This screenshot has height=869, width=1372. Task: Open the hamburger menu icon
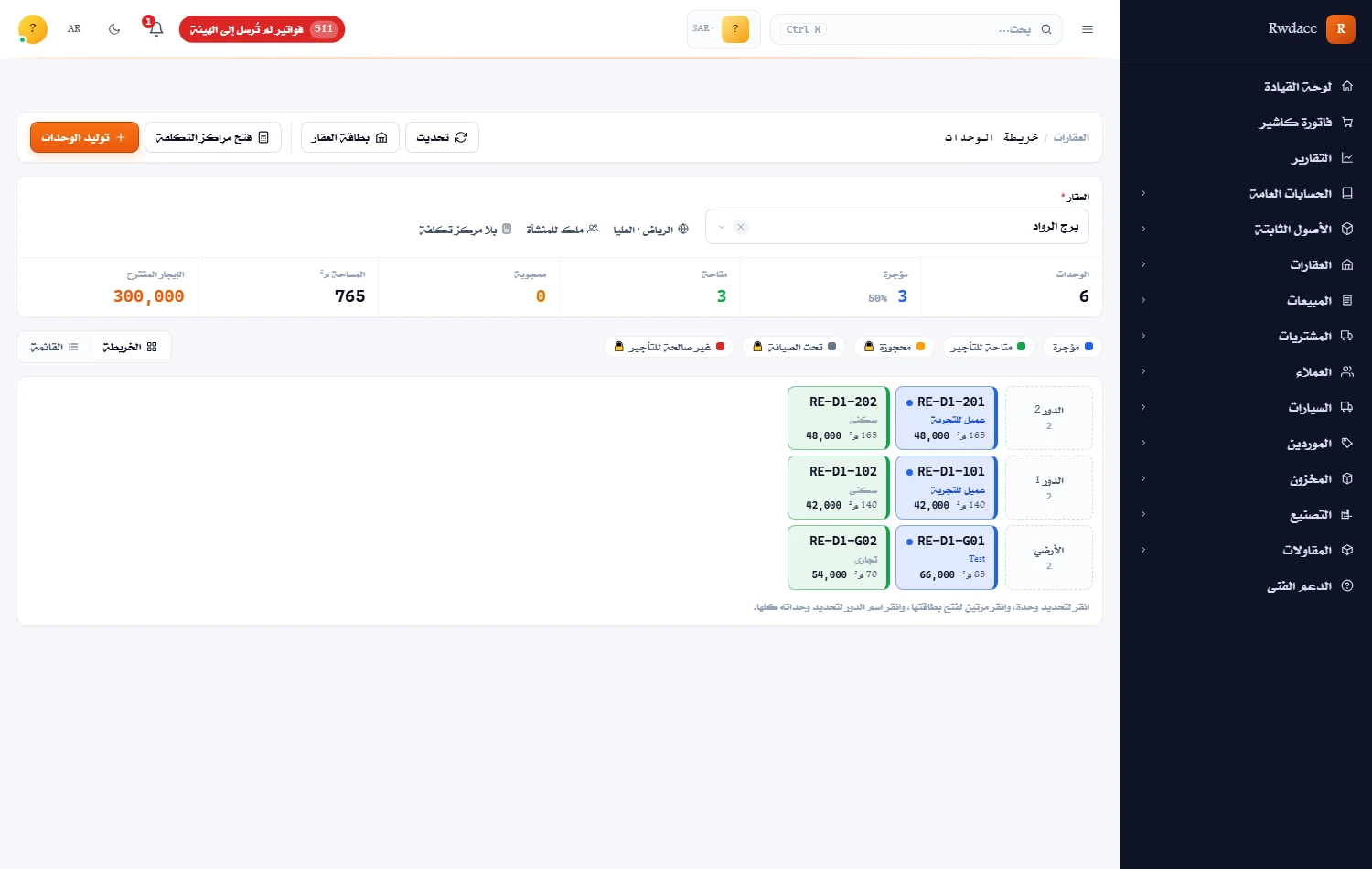point(1088,29)
